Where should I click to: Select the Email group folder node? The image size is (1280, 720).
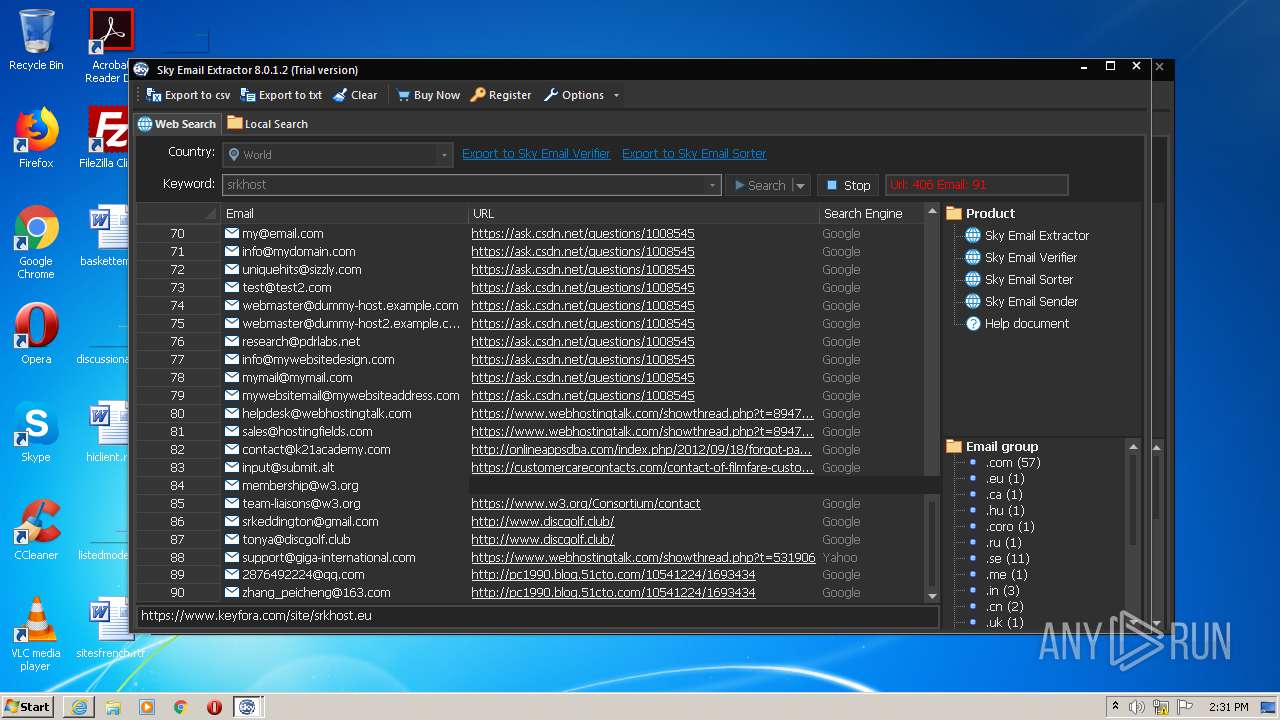[x=993, y=446]
